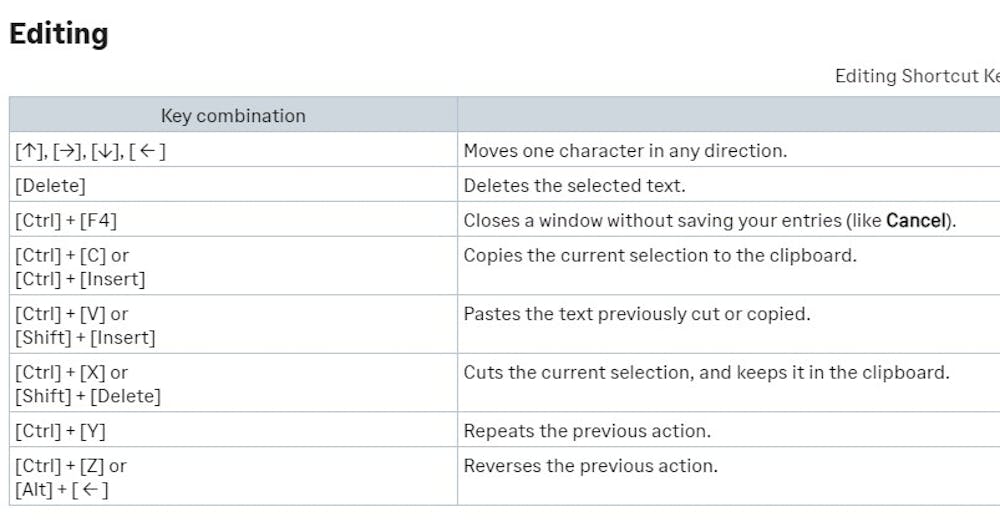
Task: Click the [Ctrl] + [Insert] shortcut text
Action: click(80, 279)
